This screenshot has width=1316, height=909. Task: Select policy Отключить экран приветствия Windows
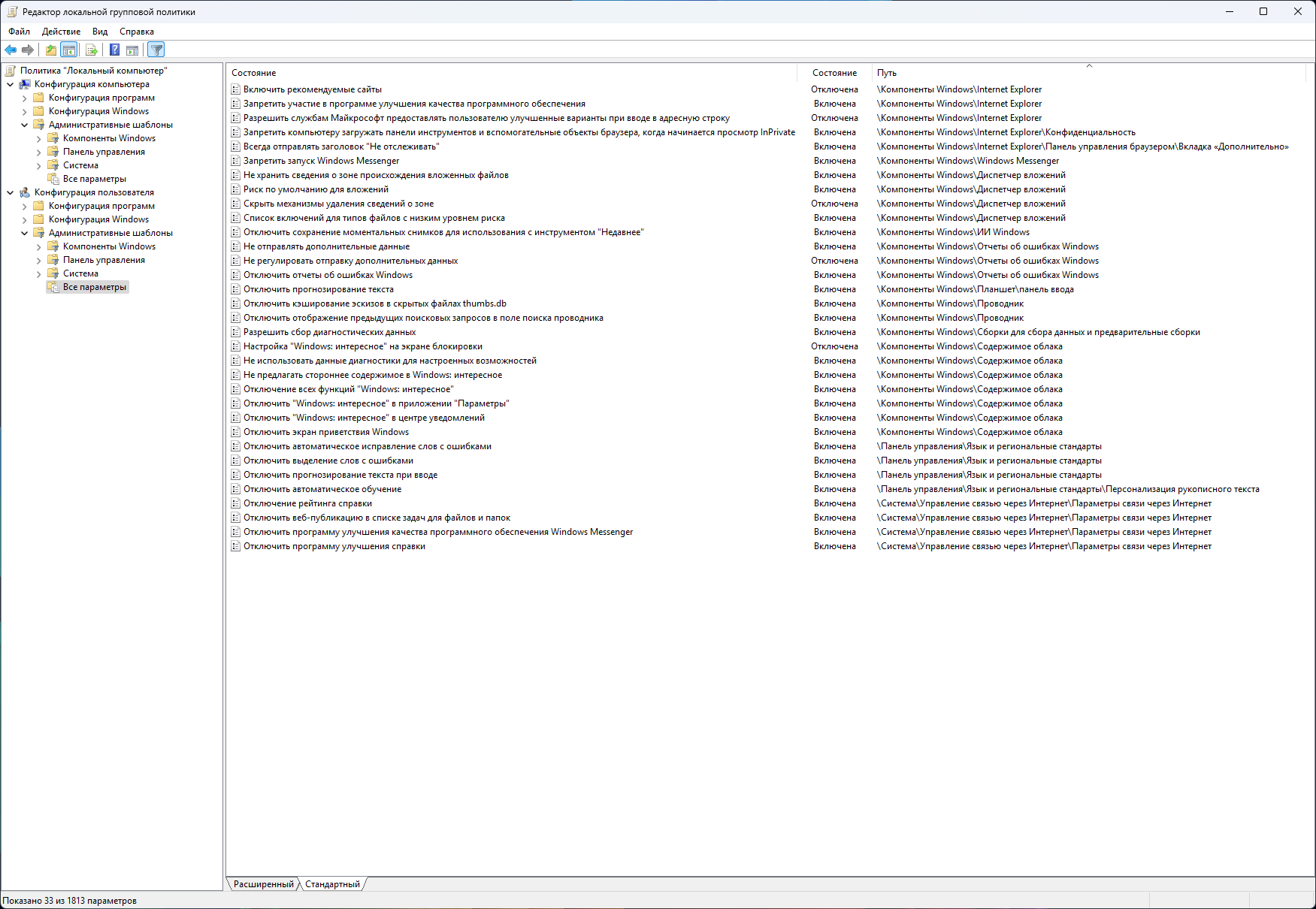point(327,431)
